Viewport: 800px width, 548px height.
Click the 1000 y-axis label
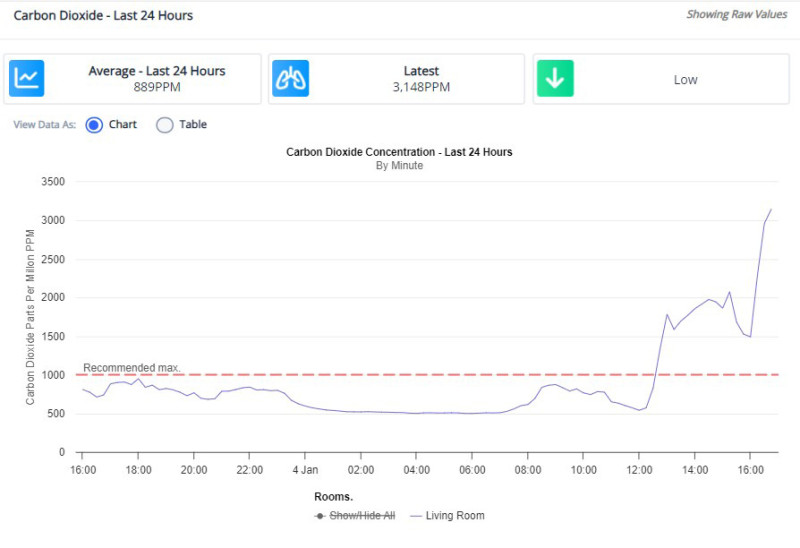pyautogui.click(x=53, y=375)
